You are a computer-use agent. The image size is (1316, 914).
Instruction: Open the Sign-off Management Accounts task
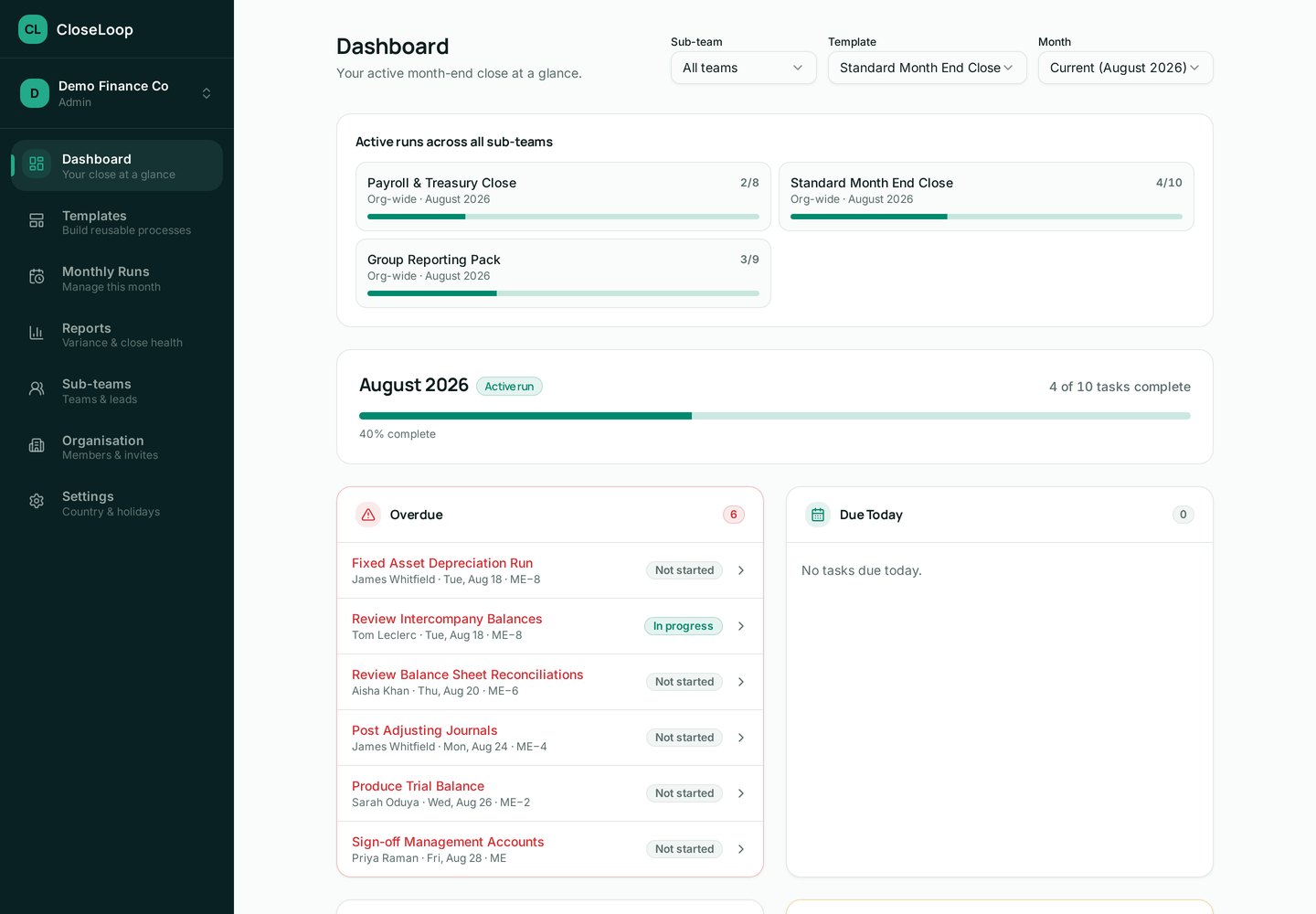pos(550,849)
